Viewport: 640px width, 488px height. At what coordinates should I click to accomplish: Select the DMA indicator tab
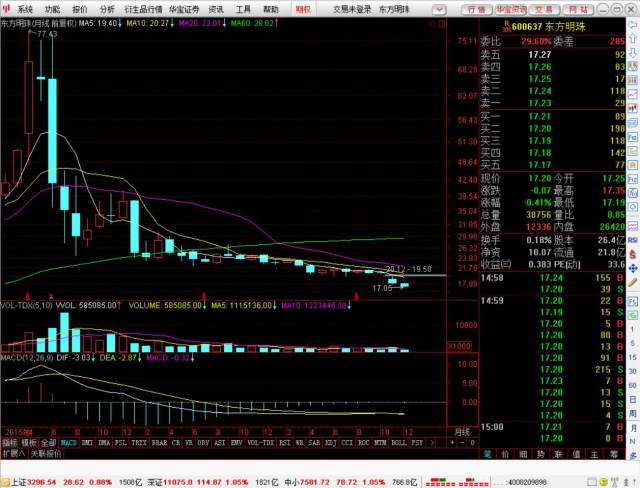[x=104, y=443]
